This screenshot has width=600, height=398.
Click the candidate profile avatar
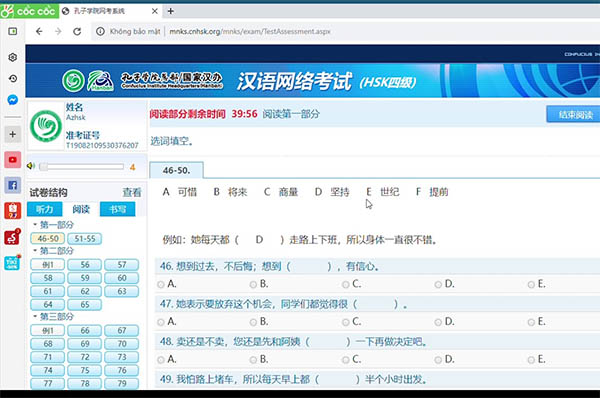[x=46, y=126]
